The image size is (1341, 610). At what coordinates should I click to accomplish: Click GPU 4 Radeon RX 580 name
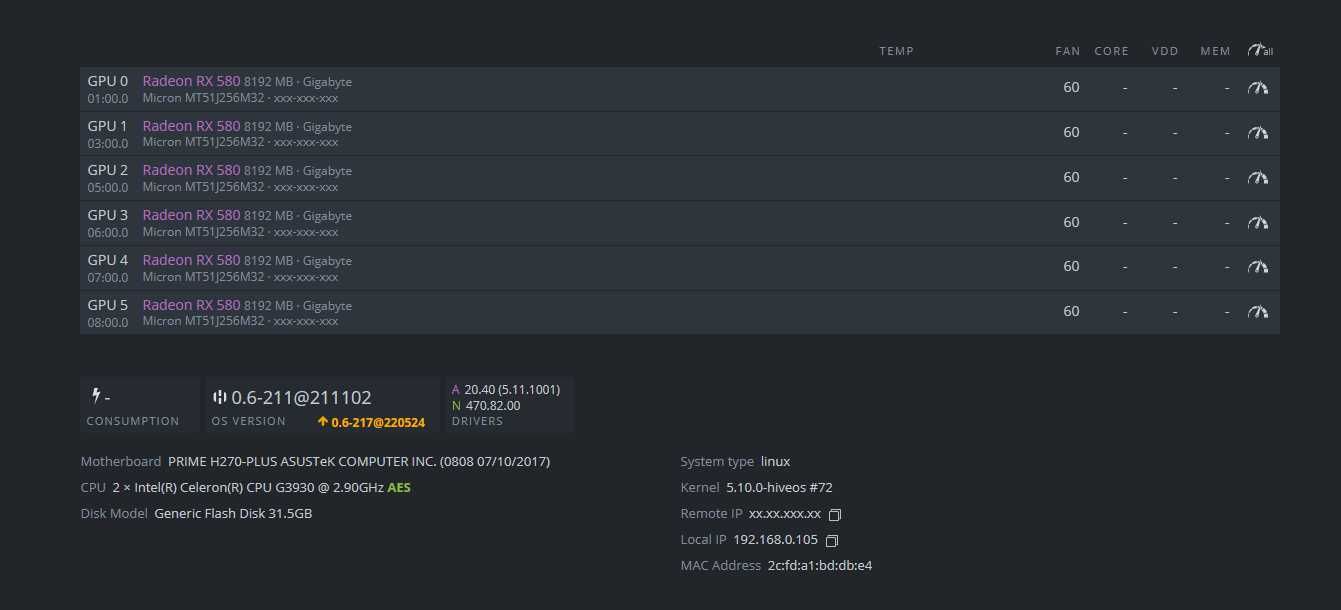[191, 260]
